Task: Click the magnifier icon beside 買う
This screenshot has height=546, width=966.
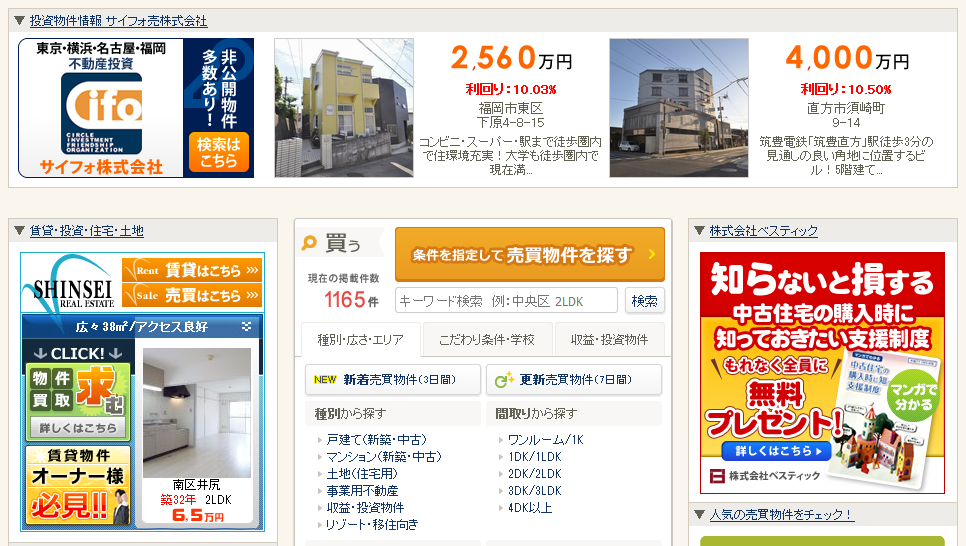Action: pos(310,242)
